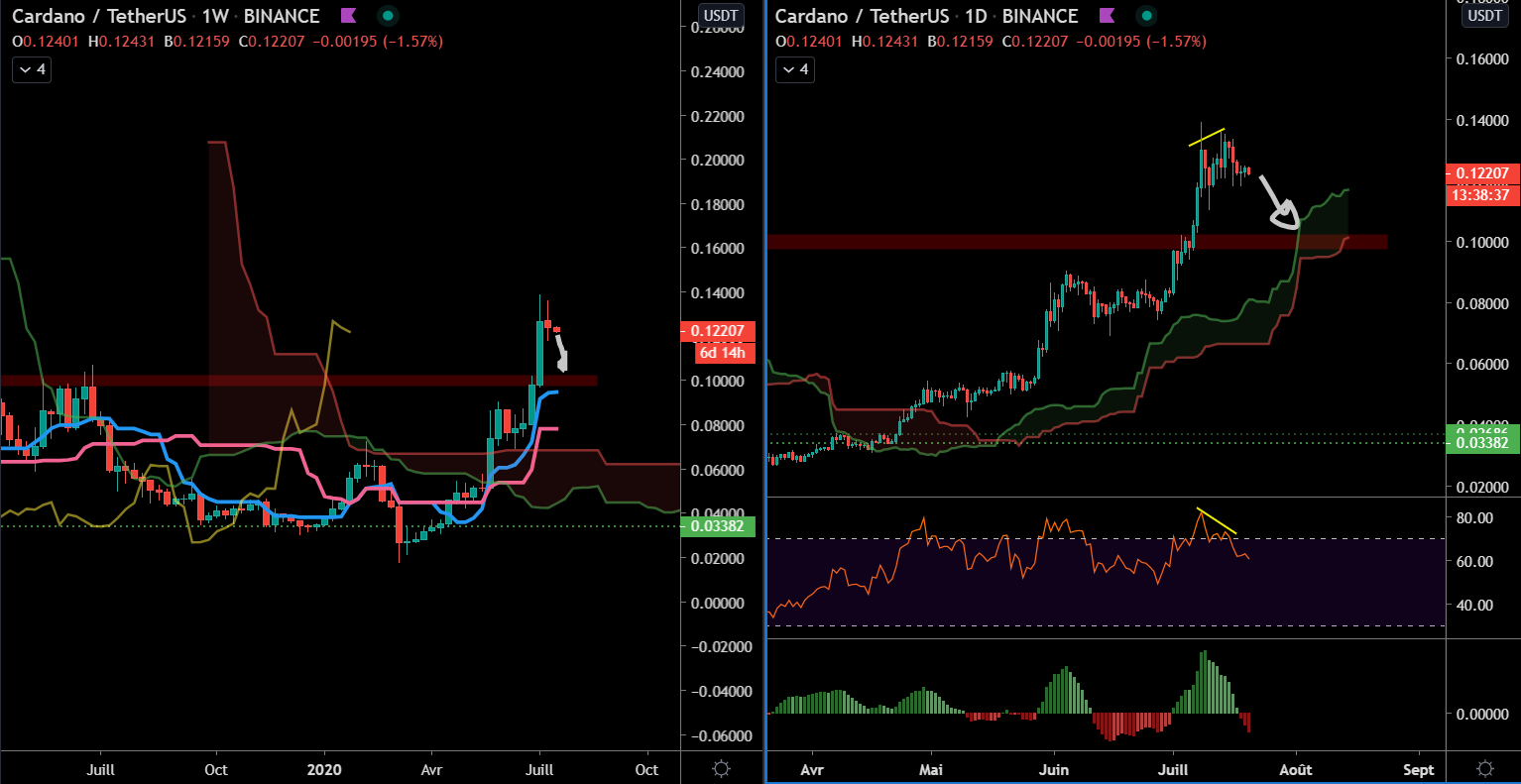Toggle visibility of the weekly chart legend values

tap(31, 69)
